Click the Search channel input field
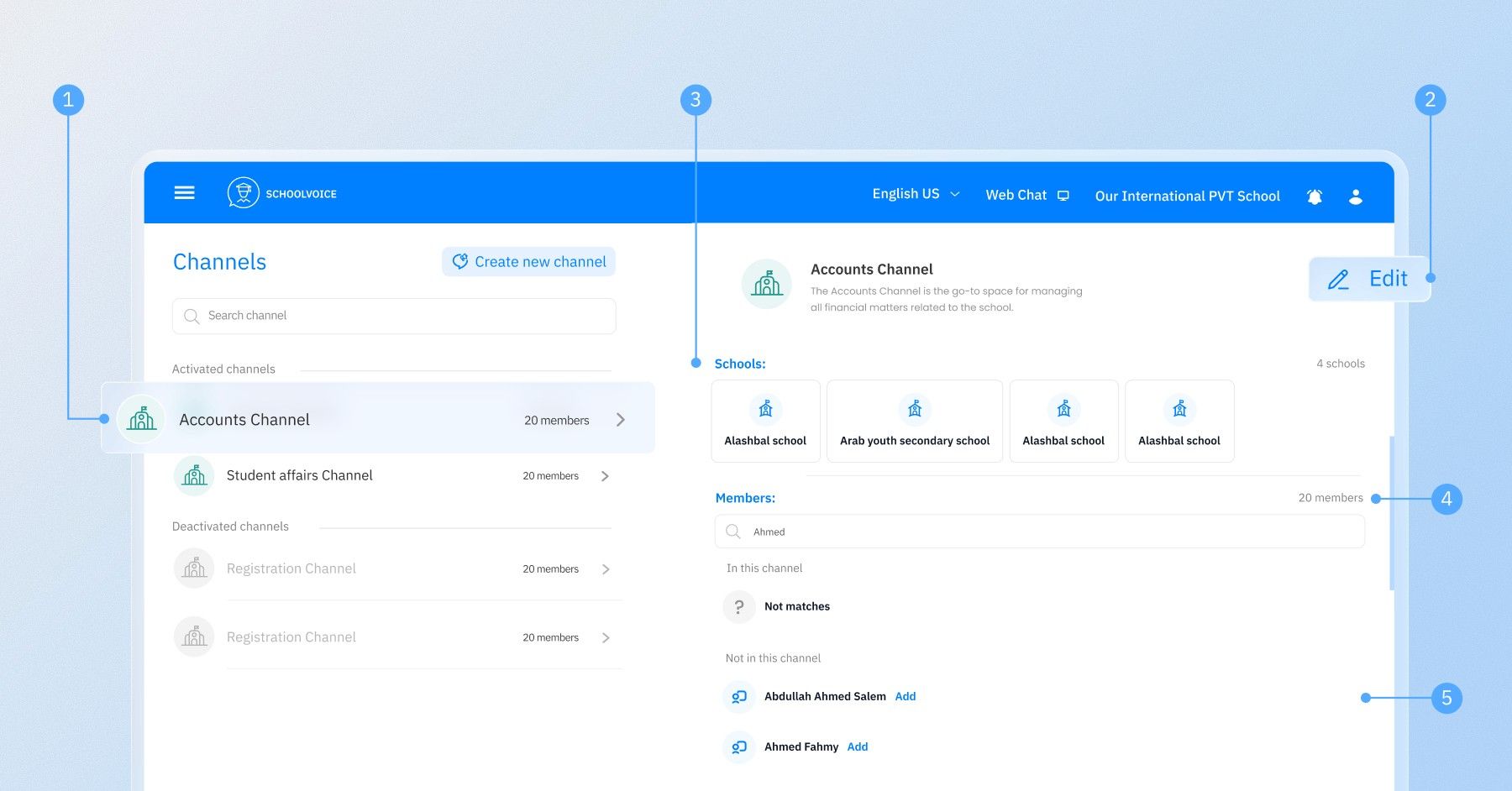 click(395, 316)
